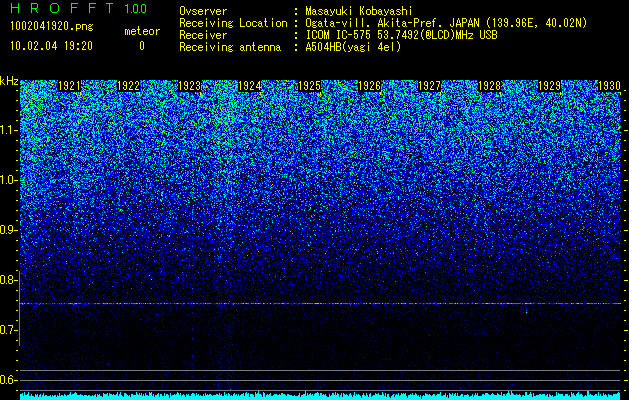Click the meteor label
This screenshot has width=629, height=400.
click(142, 31)
